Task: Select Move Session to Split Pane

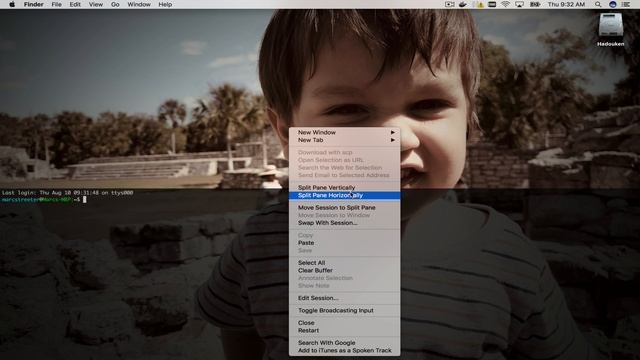Action: tap(344, 207)
